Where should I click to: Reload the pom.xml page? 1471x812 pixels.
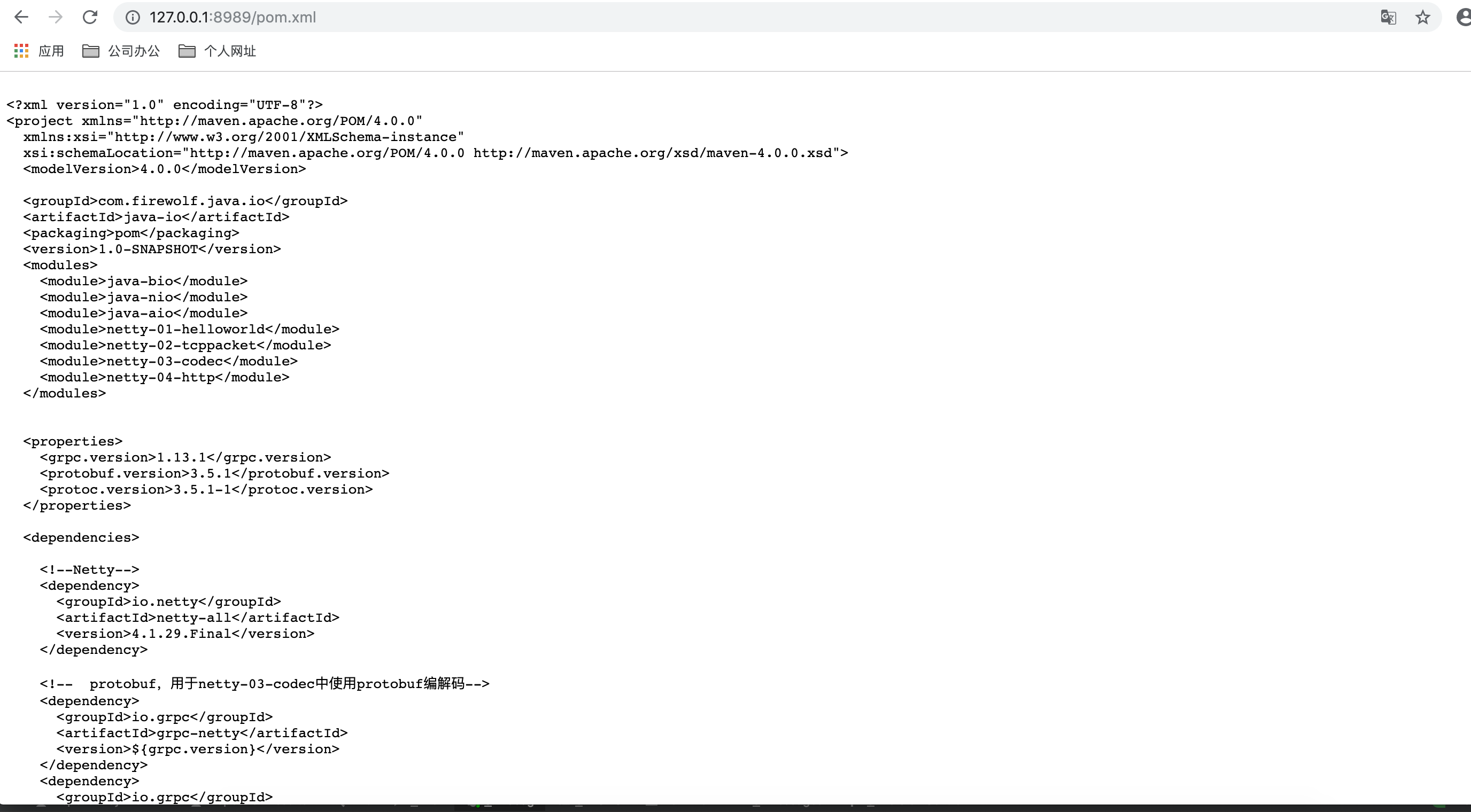90,17
